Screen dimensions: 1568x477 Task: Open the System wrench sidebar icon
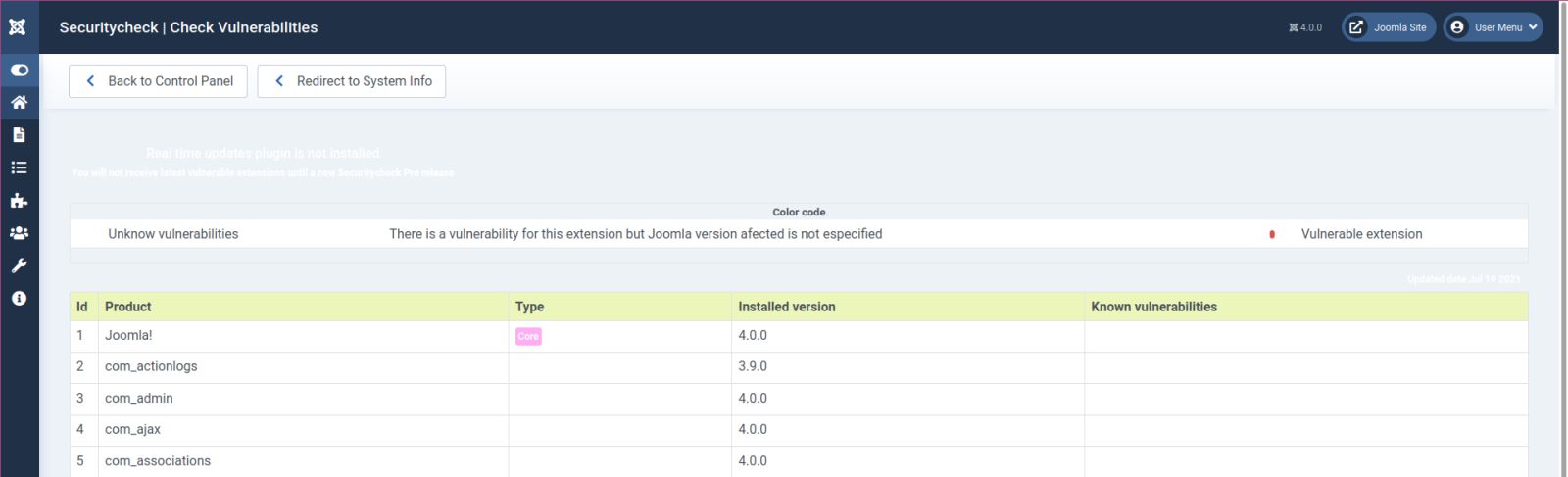19,265
